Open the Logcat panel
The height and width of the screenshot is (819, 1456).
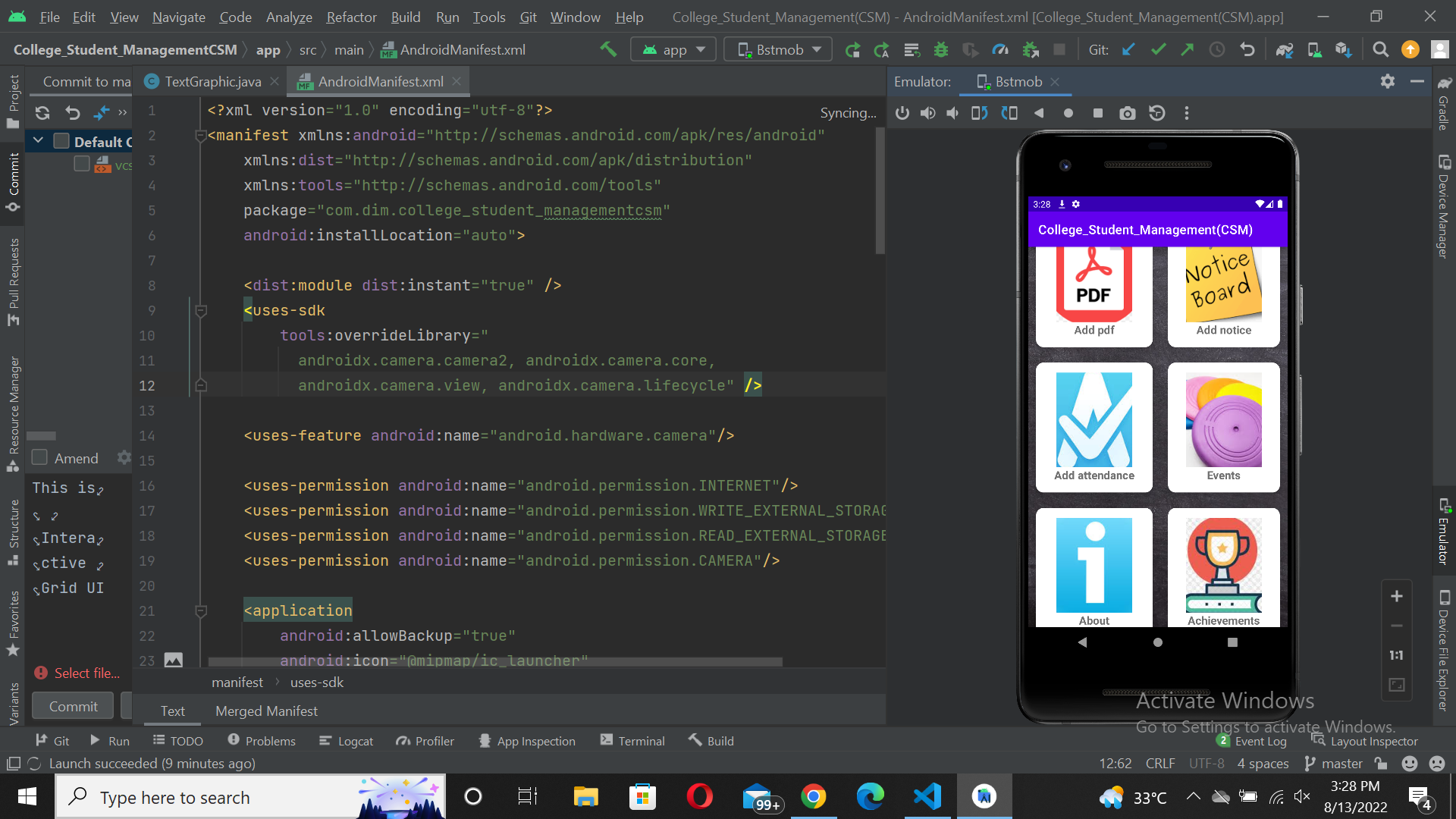347,740
